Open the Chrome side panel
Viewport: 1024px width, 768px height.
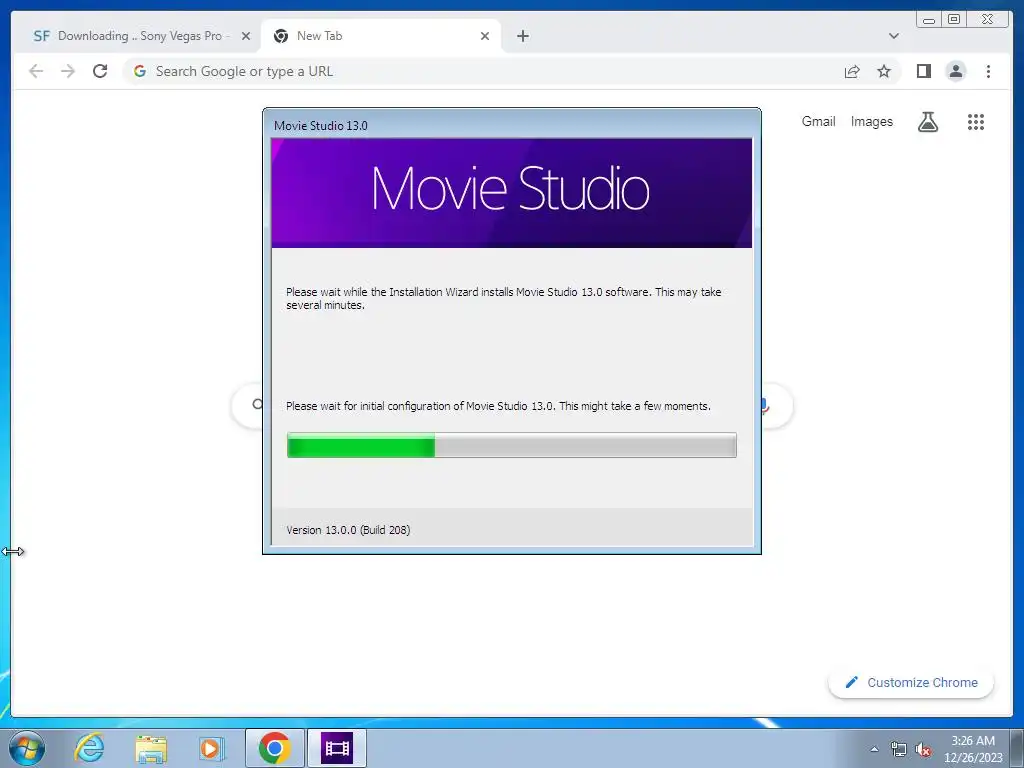tap(923, 71)
